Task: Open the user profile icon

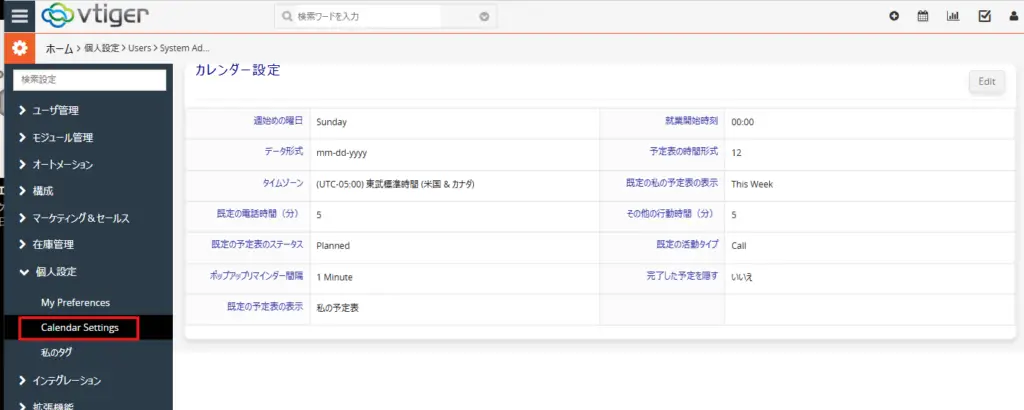Action: (1013, 16)
